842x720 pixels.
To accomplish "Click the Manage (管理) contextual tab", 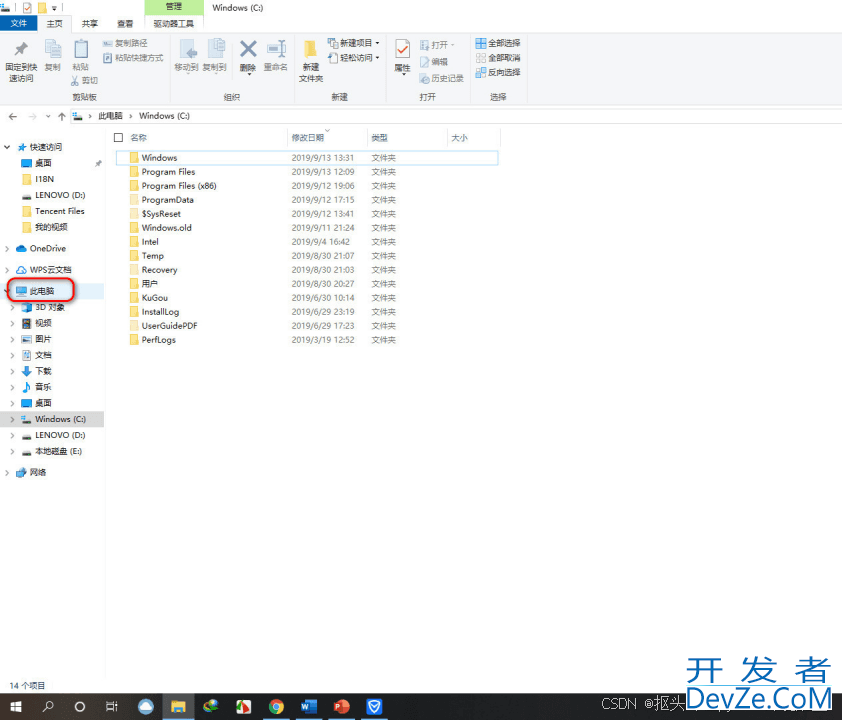I will [x=174, y=7].
